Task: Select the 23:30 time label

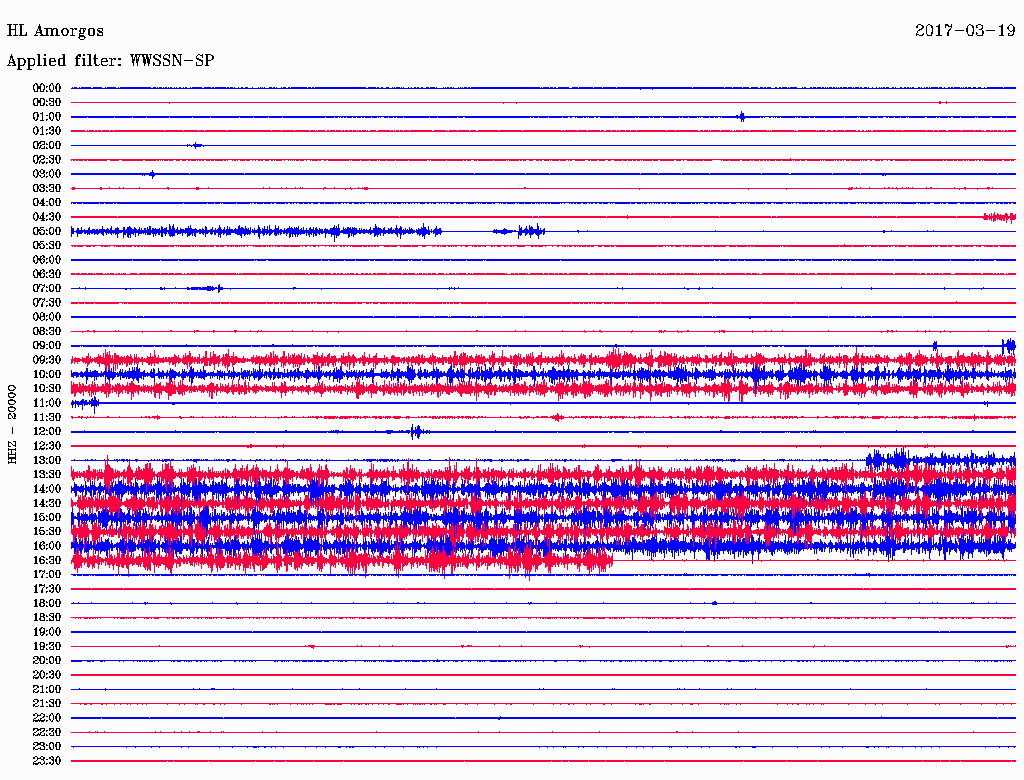Action: tap(47, 760)
